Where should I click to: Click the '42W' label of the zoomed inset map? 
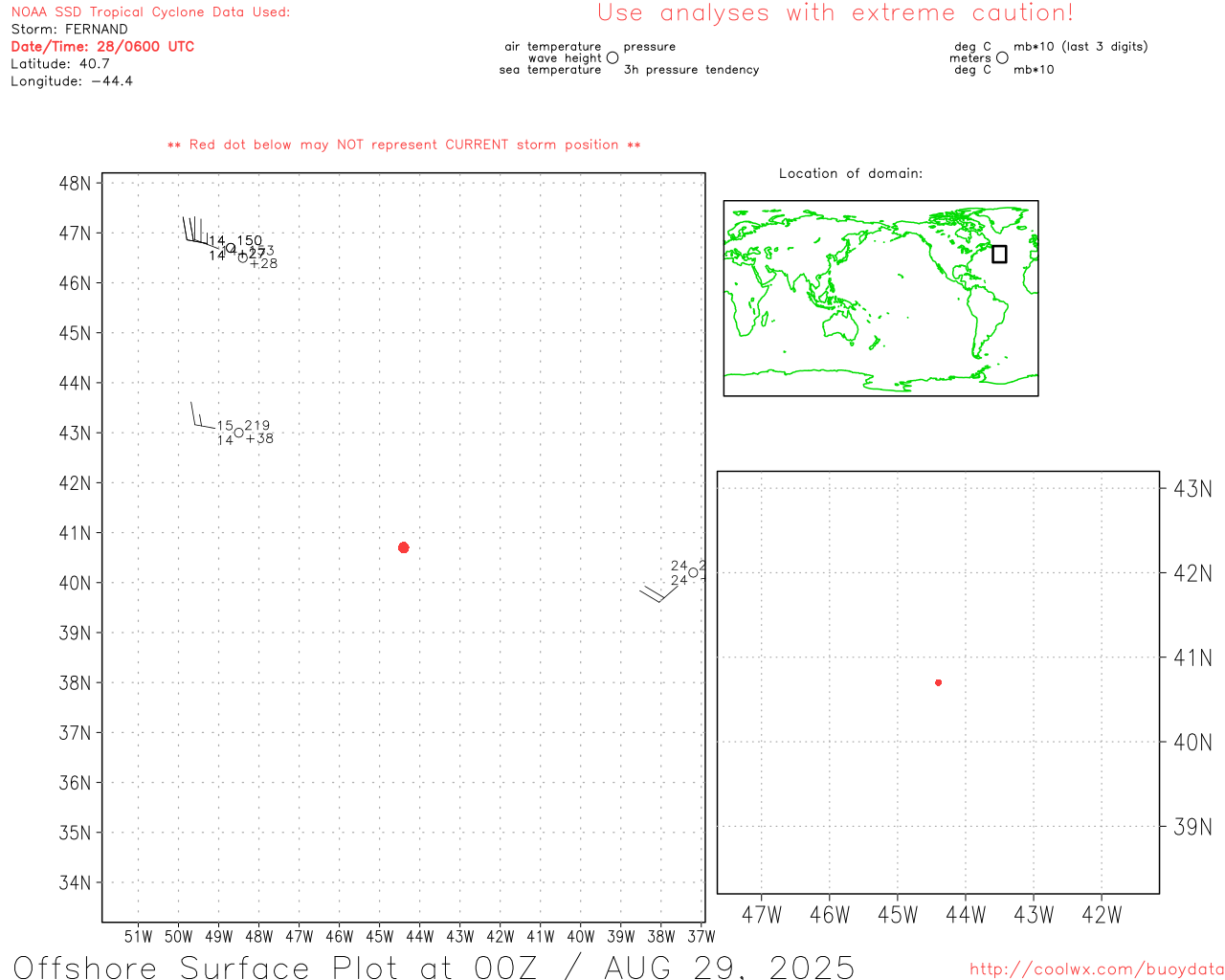1102,915
